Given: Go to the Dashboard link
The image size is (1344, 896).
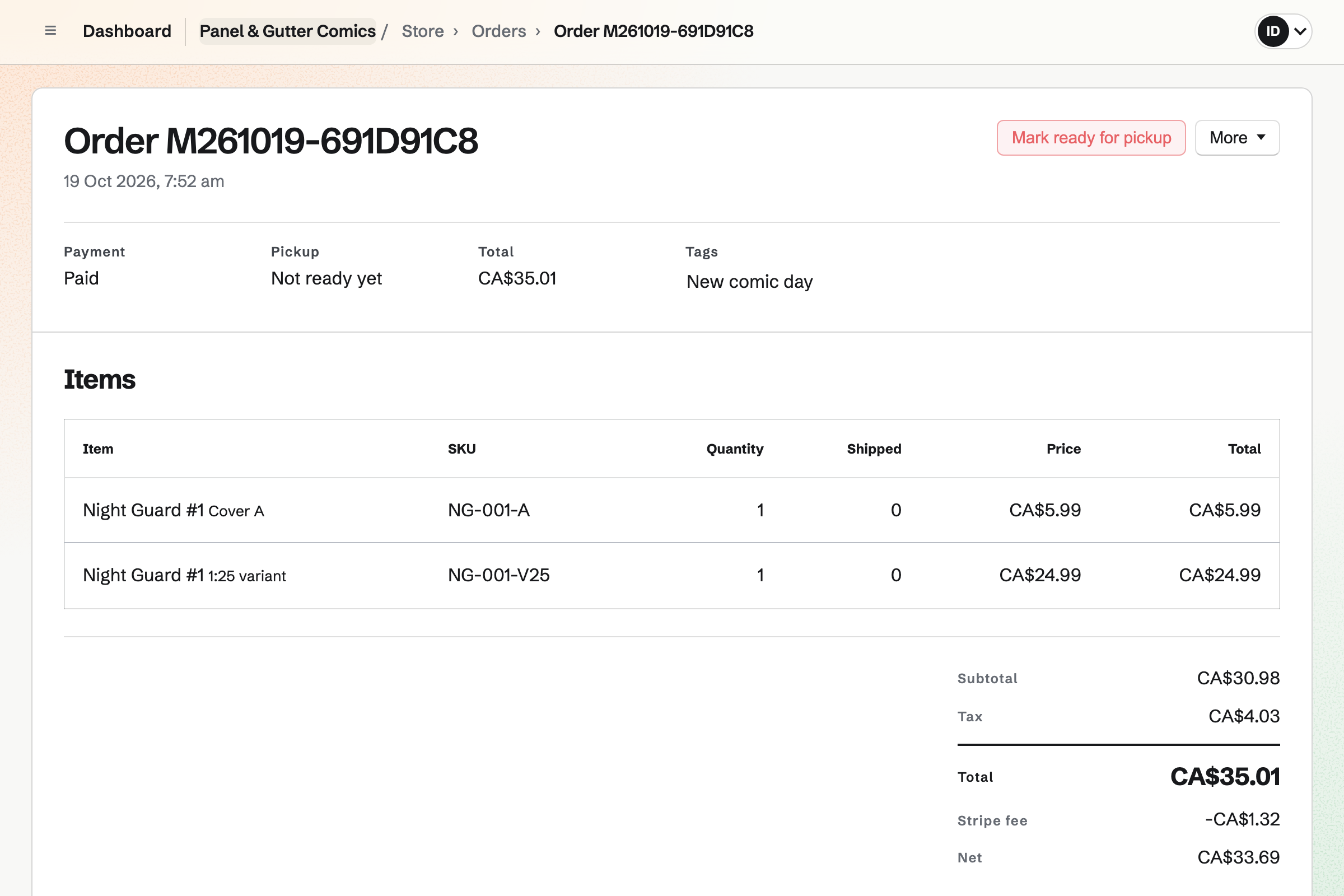Looking at the screenshot, I should 127,31.
